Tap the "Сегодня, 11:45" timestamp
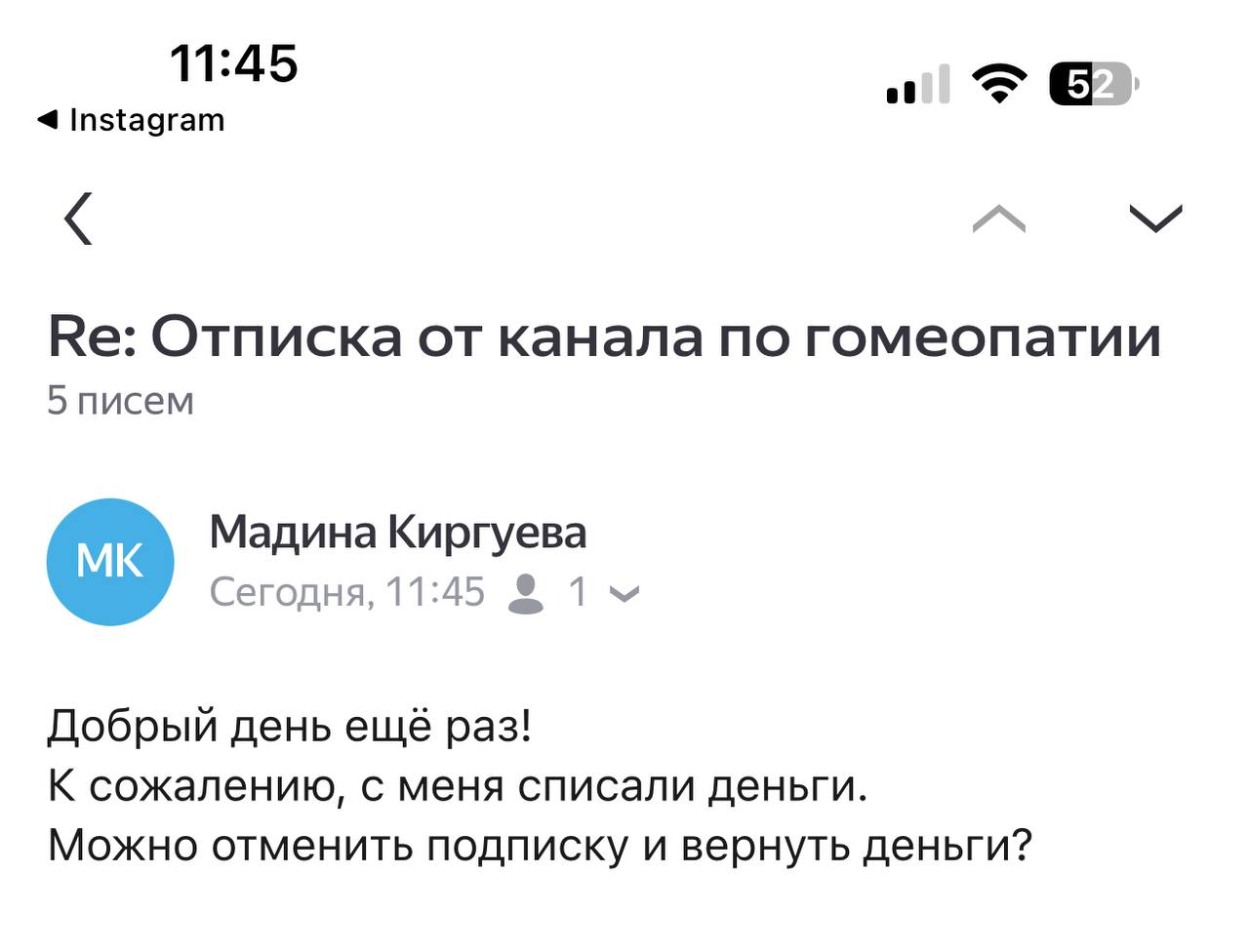1249x952 pixels. [x=346, y=592]
